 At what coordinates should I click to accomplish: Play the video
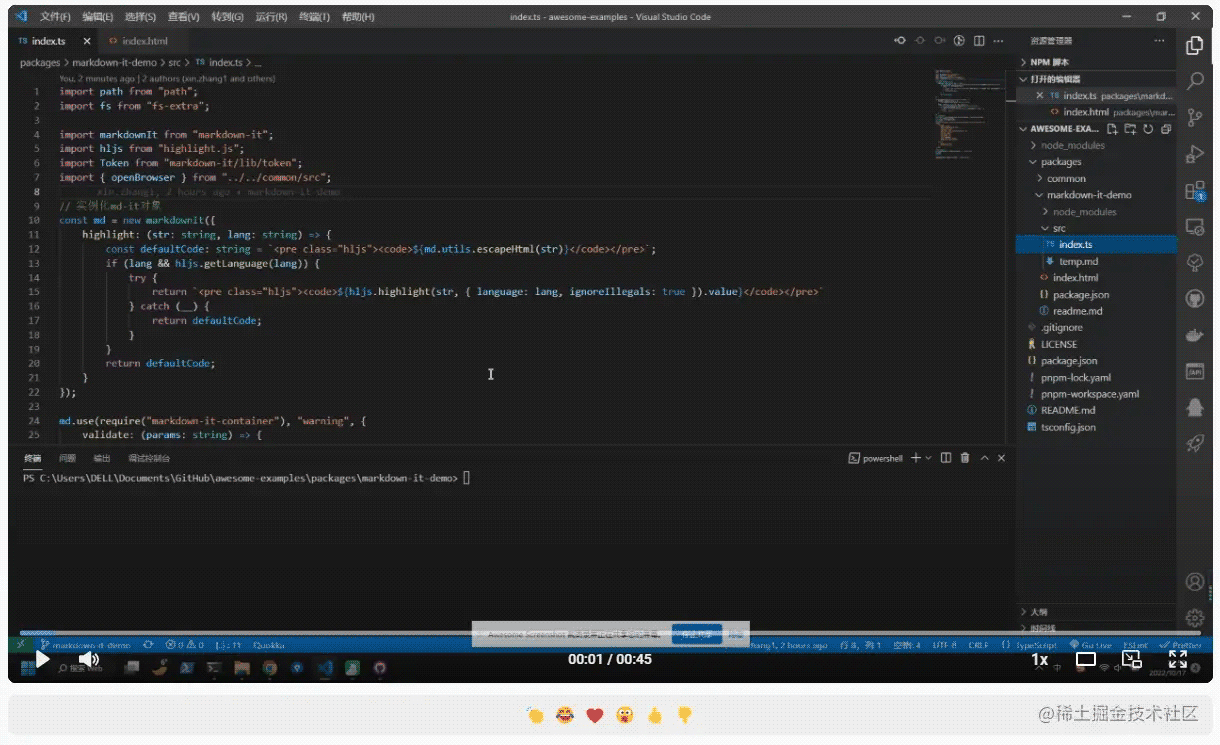point(42,659)
